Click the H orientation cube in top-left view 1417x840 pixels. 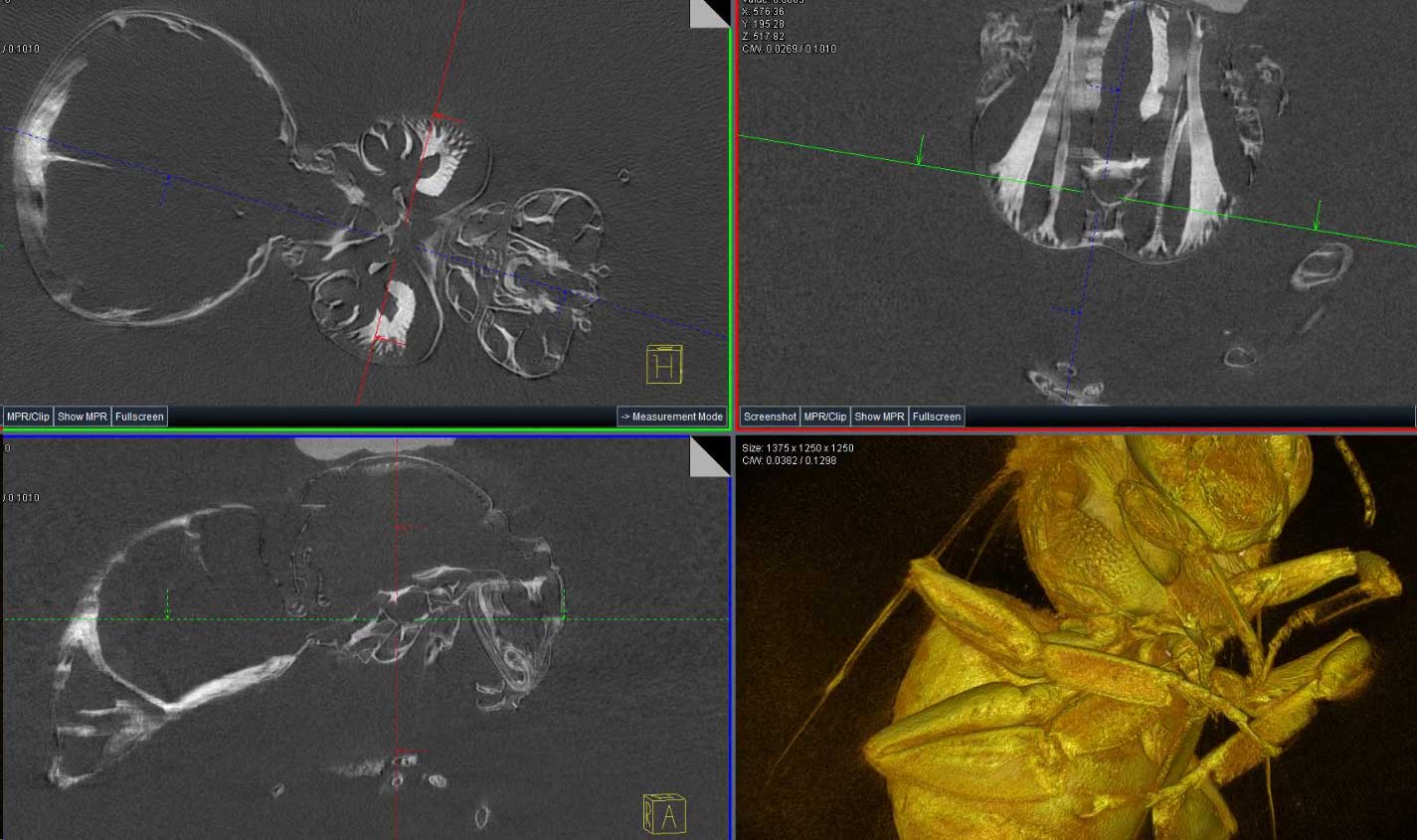point(664,365)
